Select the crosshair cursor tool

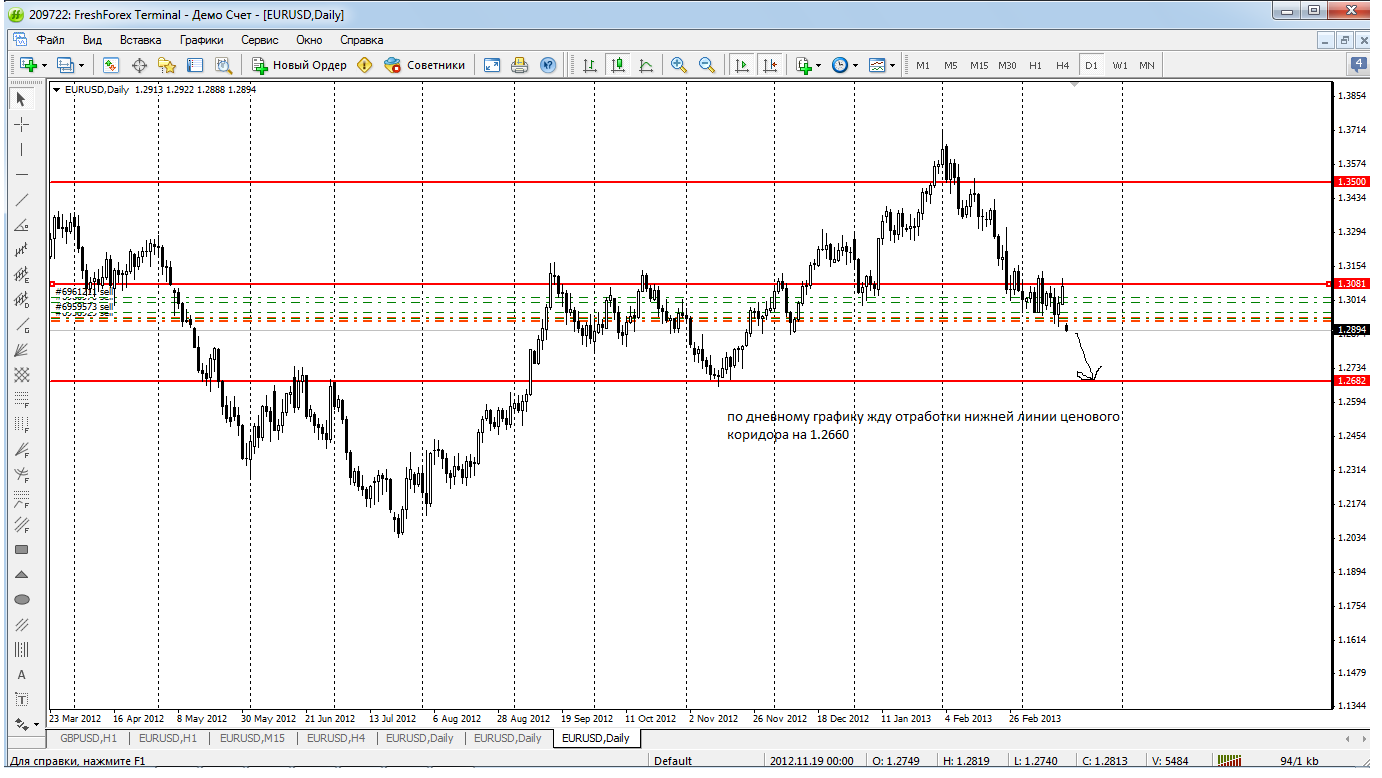tap(21, 124)
